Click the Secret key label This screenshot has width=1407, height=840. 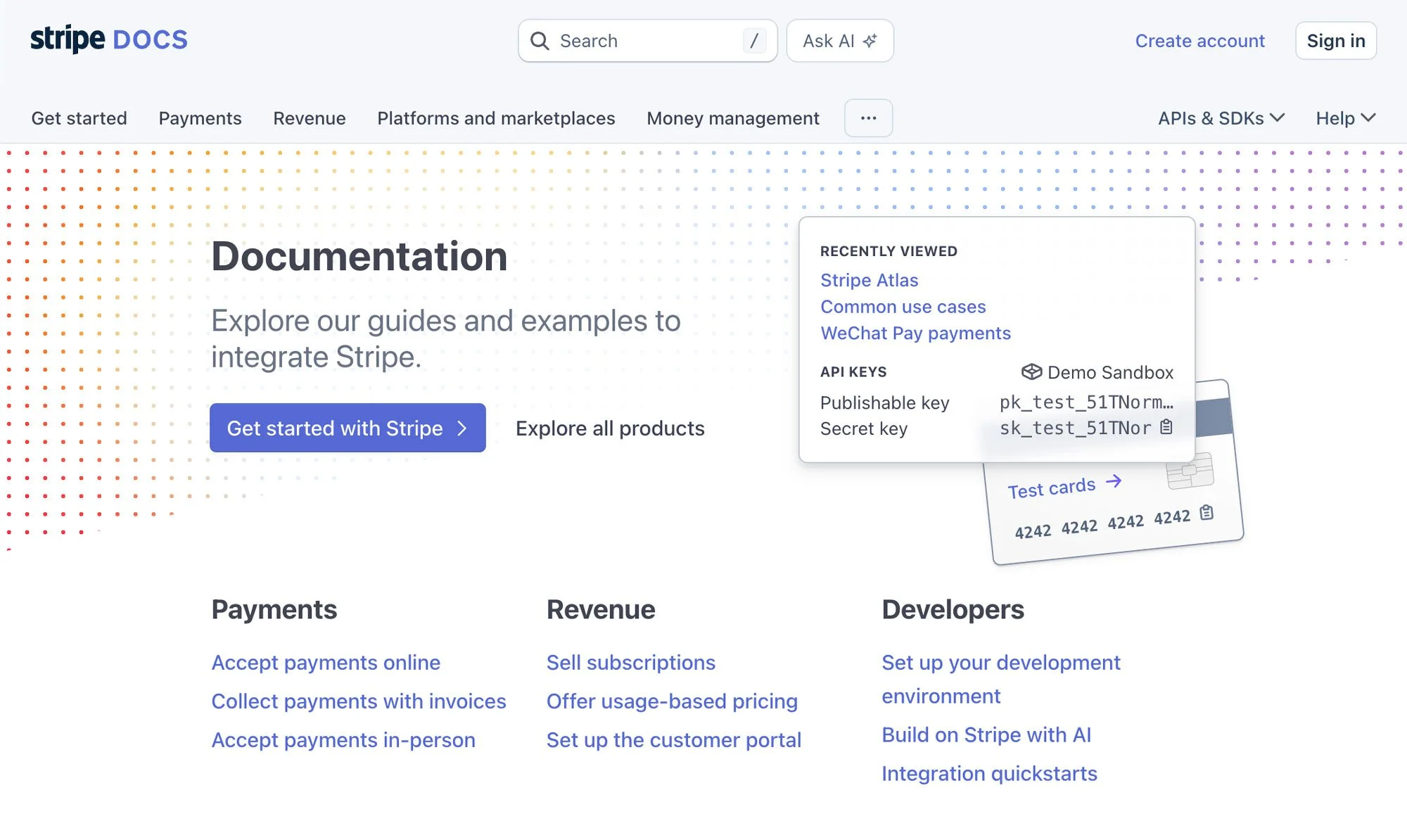pos(863,428)
